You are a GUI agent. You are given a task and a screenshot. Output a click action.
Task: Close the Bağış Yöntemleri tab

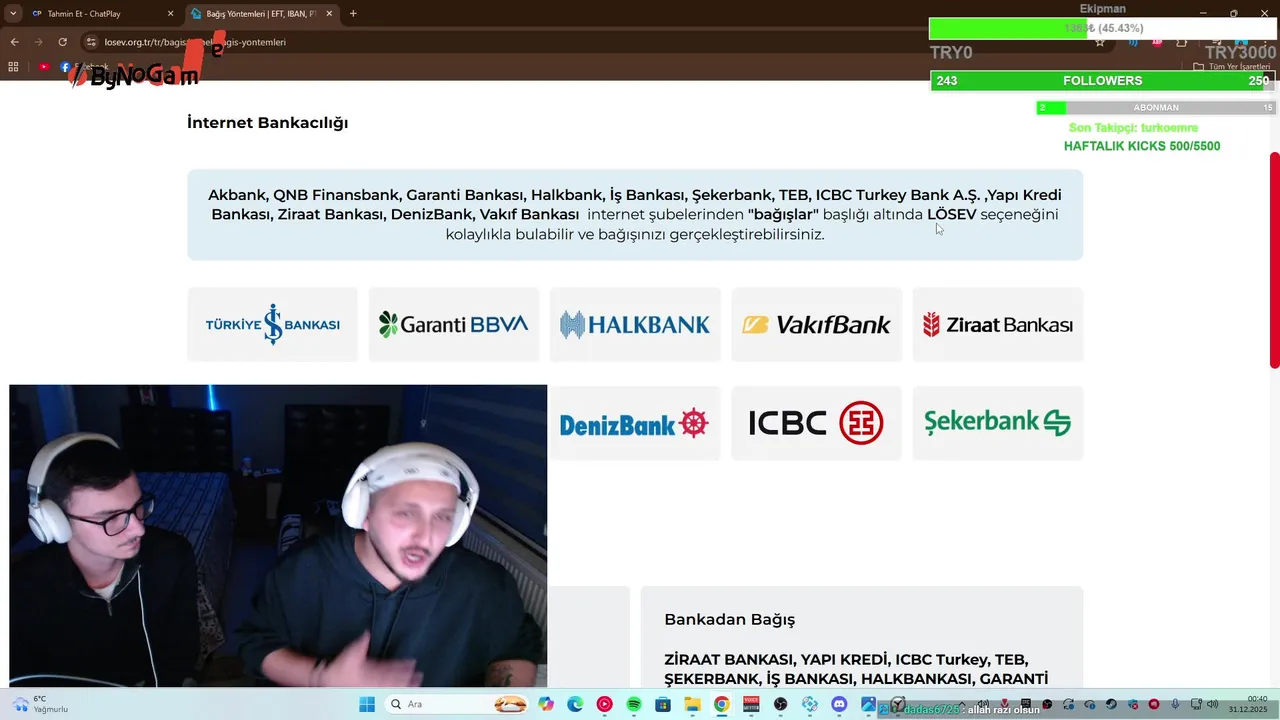331,14
